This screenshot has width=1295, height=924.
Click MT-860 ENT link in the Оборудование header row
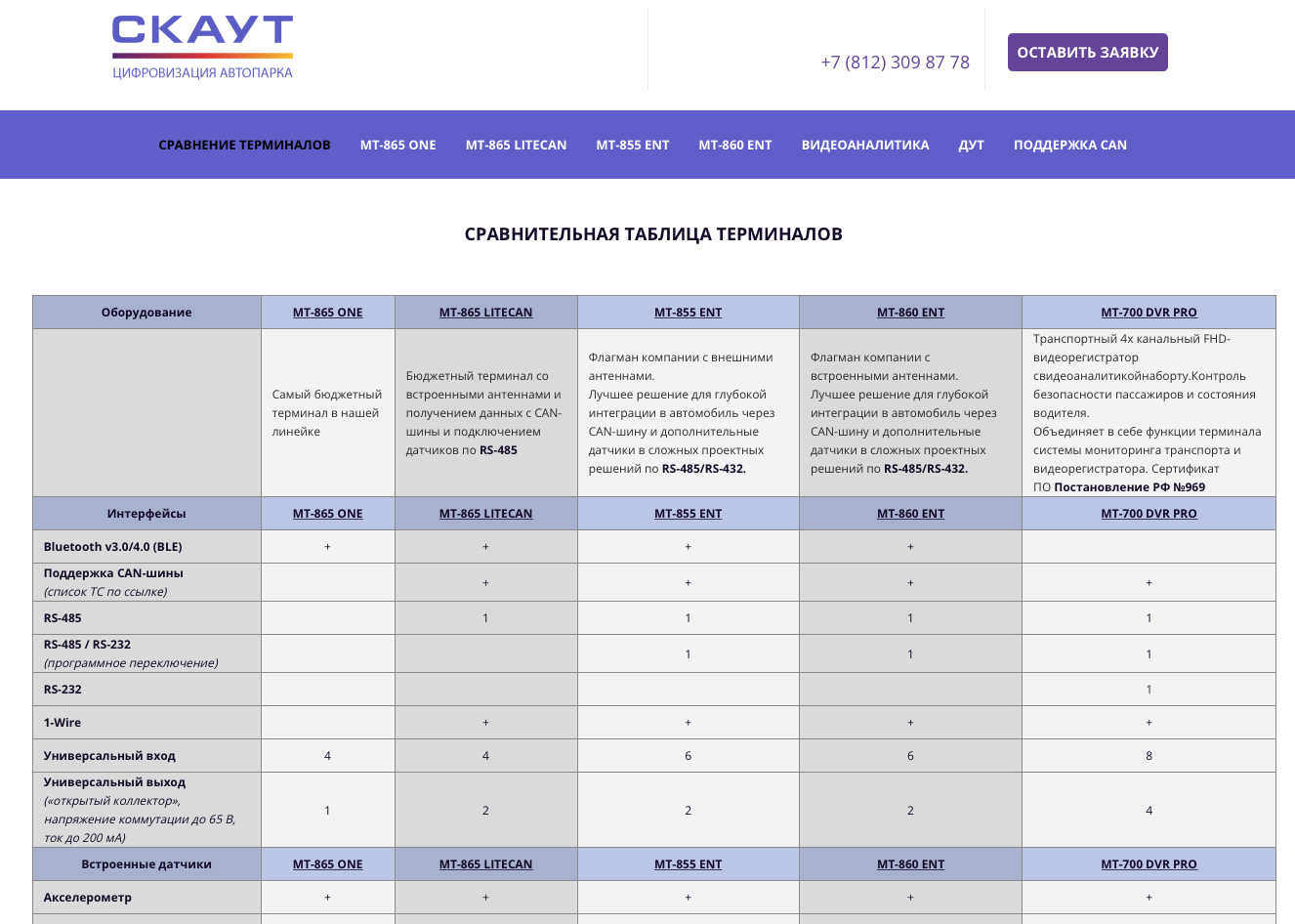click(x=910, y=313)
